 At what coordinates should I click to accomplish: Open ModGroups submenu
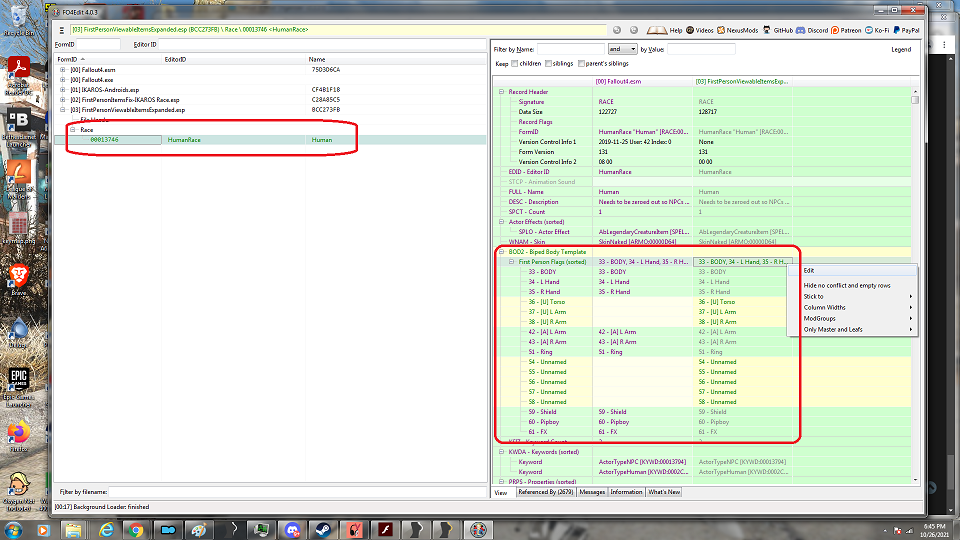click(x=852, y=318)
